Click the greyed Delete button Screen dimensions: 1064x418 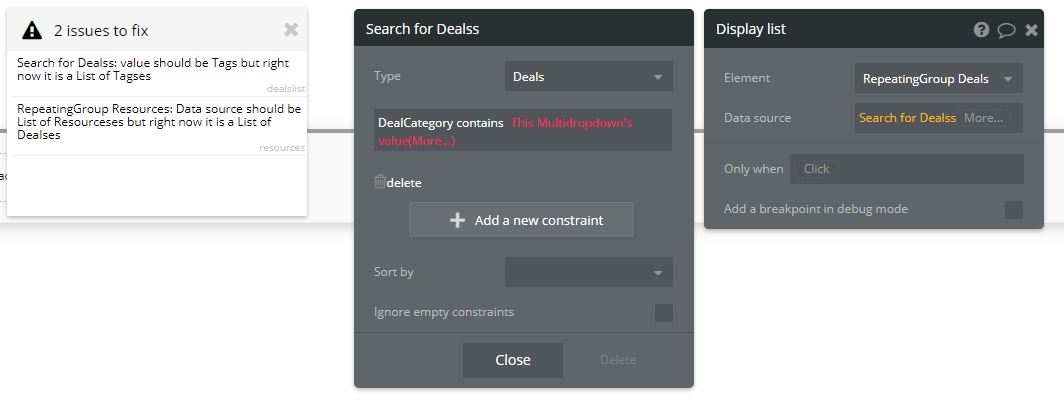click(x=617, y=360)
